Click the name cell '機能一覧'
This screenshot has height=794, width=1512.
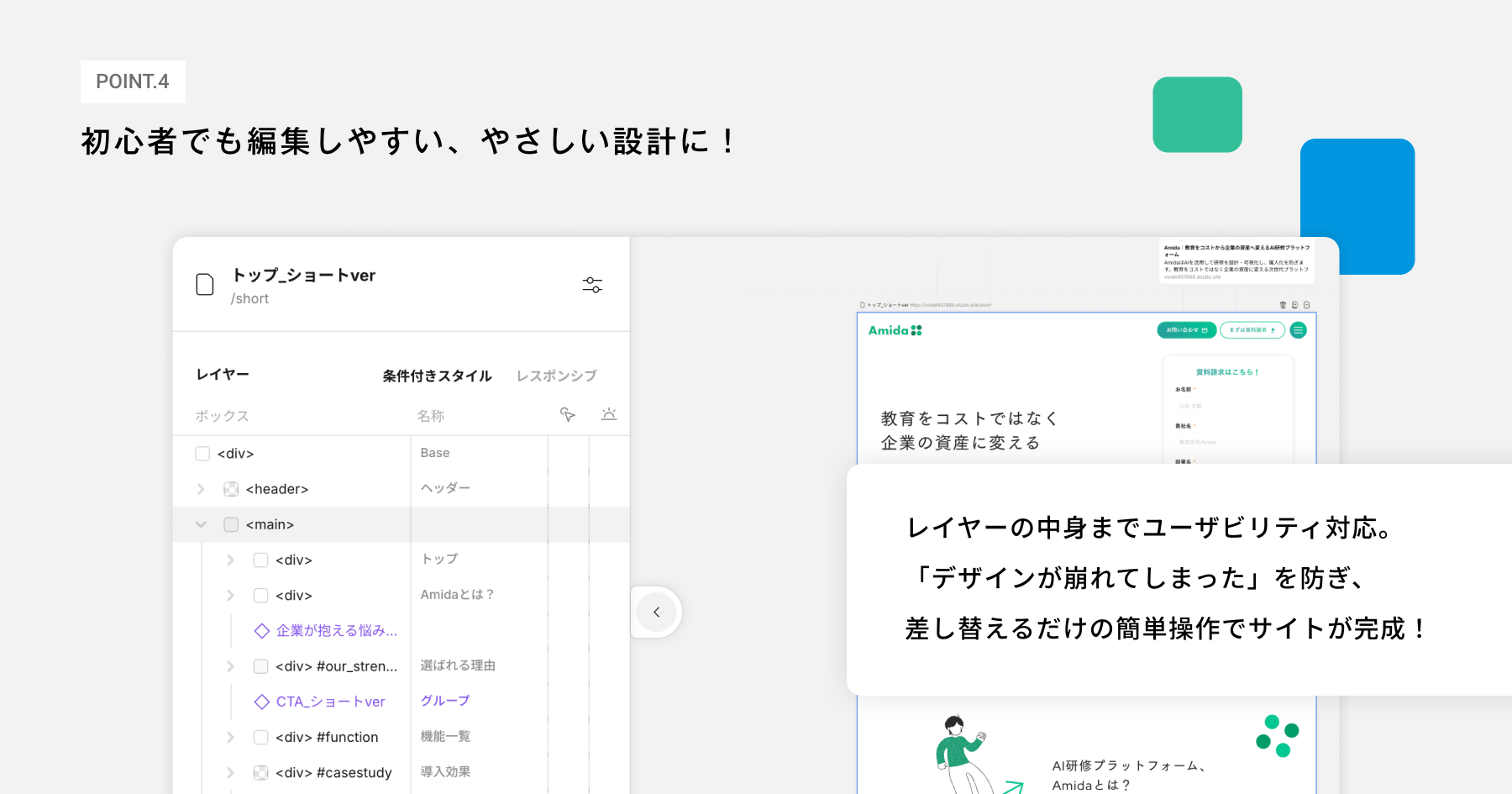(445, 736)
